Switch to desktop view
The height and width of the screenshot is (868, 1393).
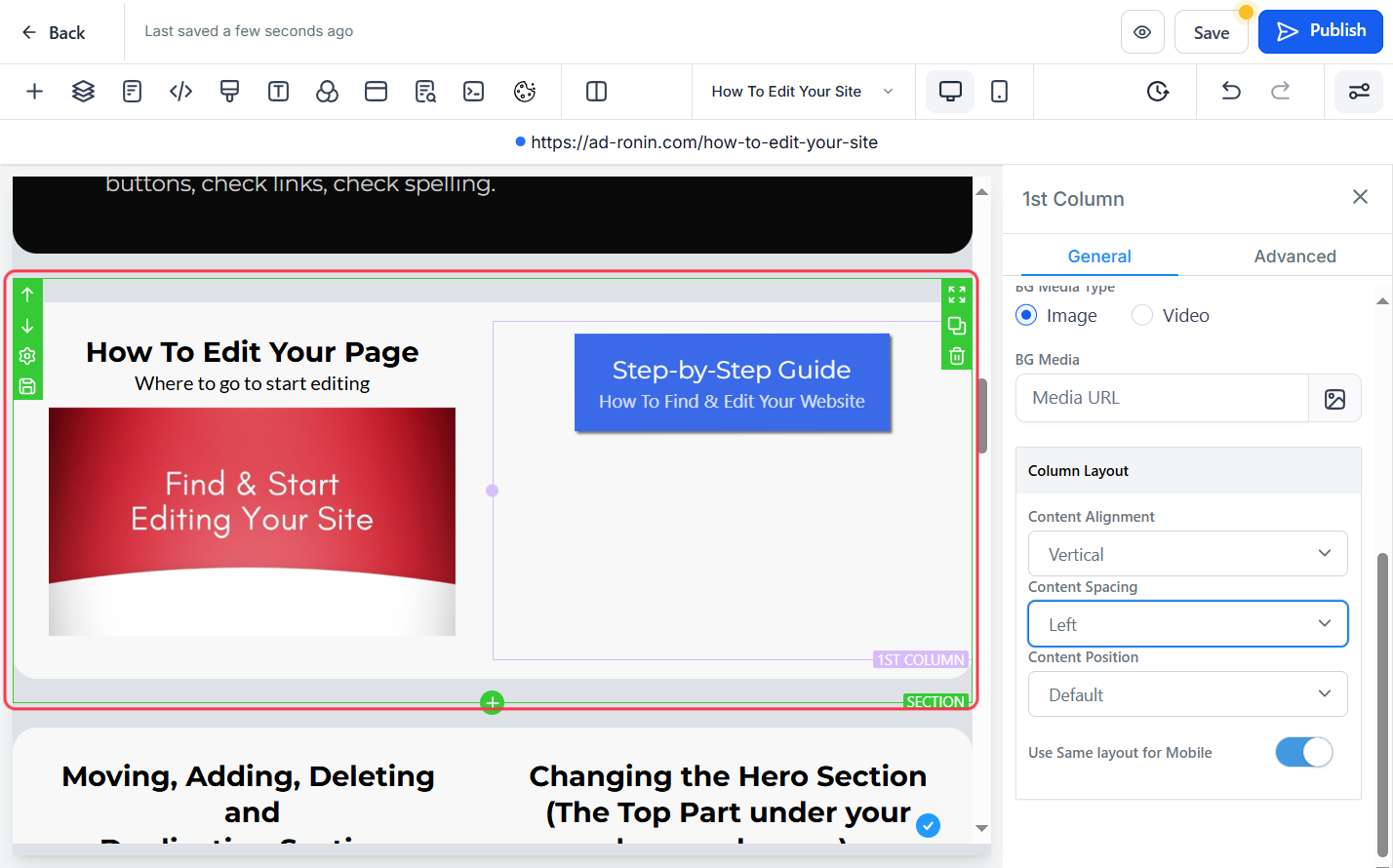(950, 92)
